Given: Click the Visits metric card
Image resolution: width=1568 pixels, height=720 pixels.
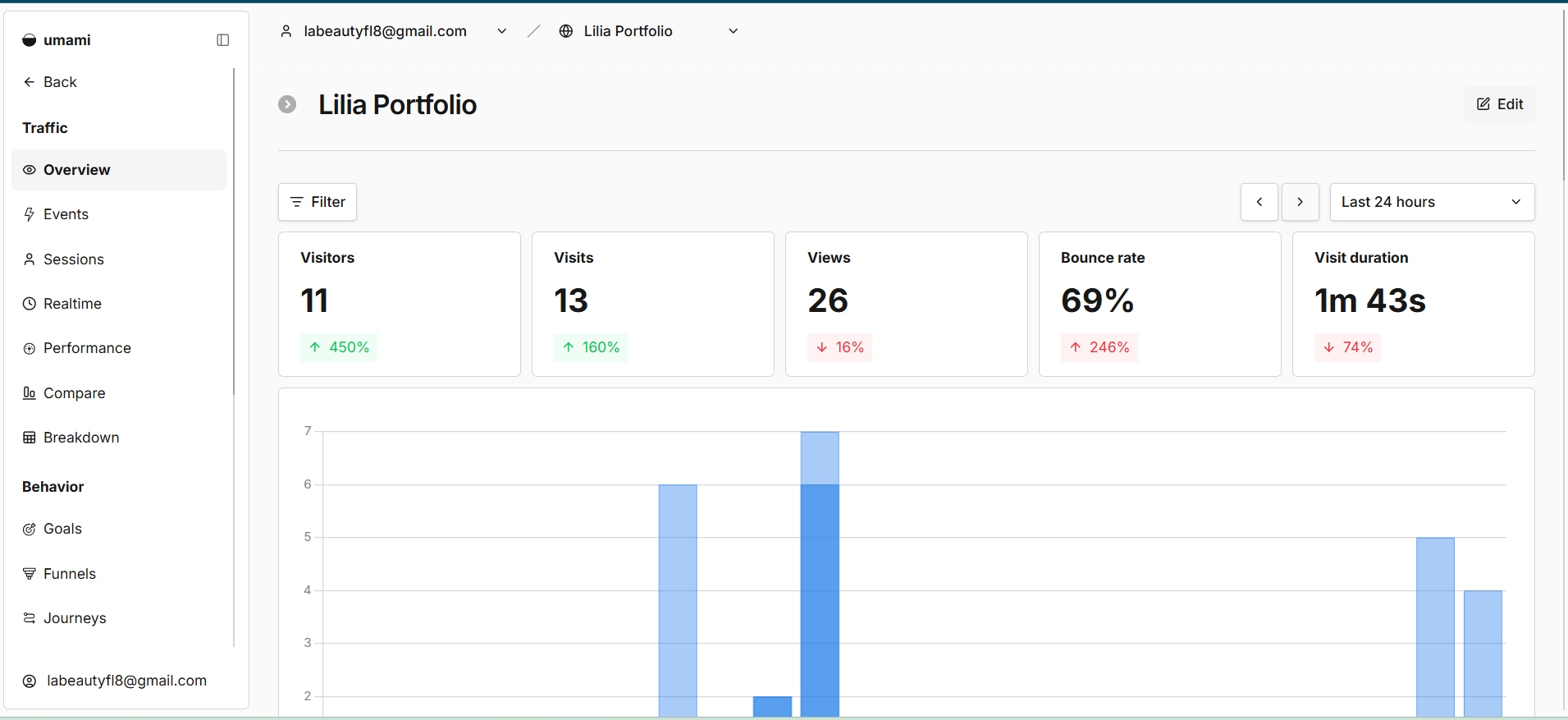Looking at the screenshot, I should click(x=653, y=305).
